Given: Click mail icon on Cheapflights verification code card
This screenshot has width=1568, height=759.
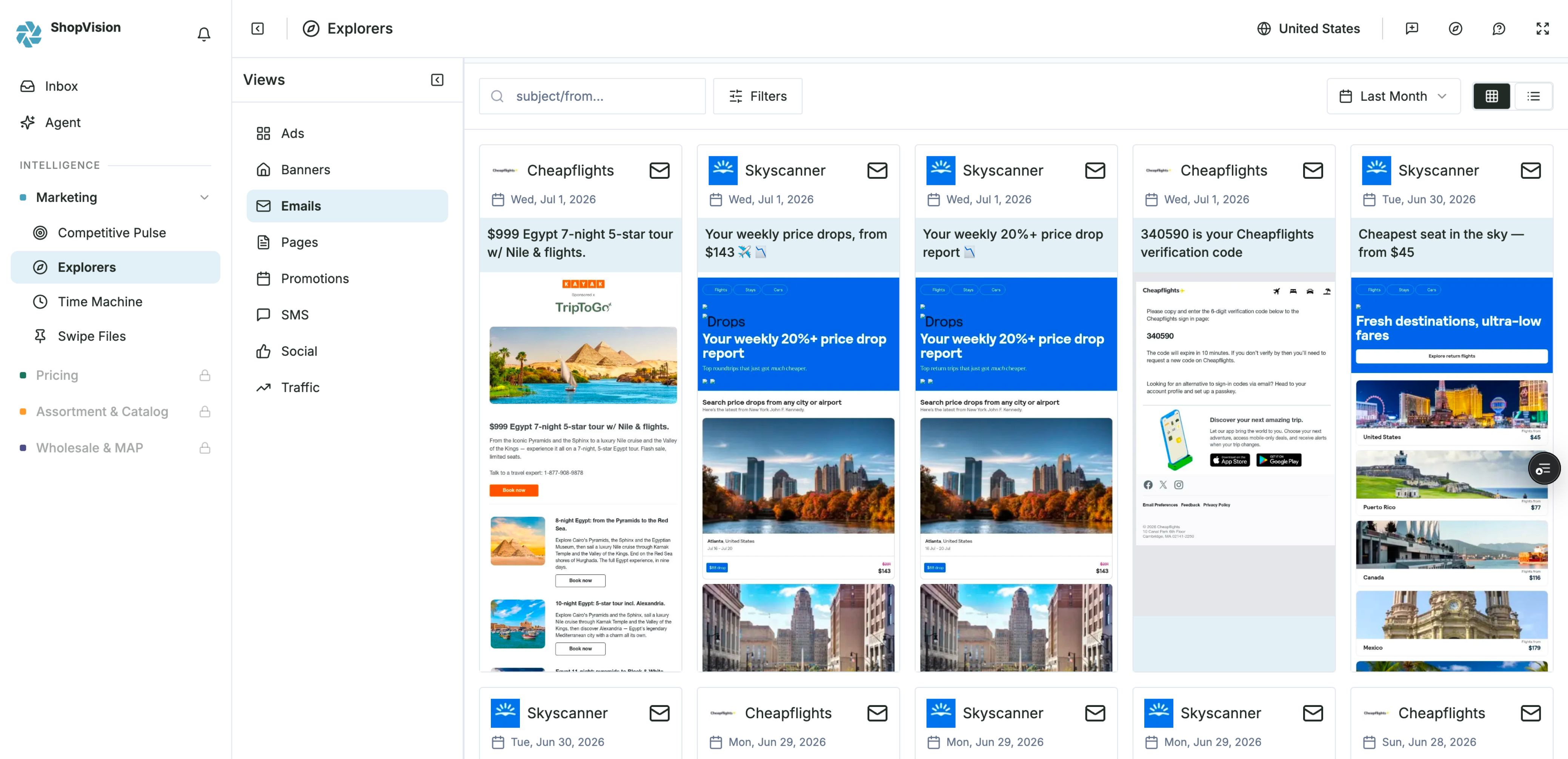Looking at the screenshot, I should (1313, 171).
